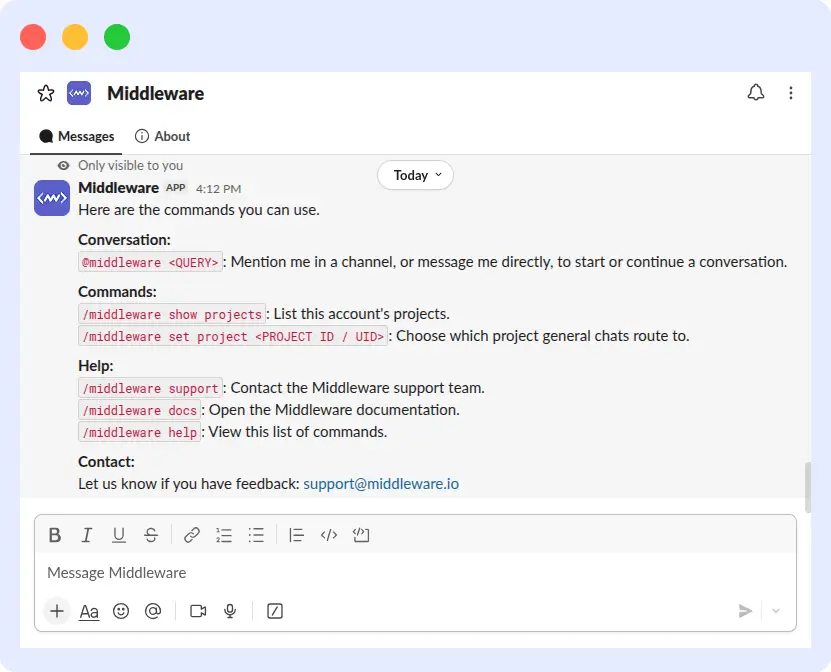This screenshot has width=831, height=672.
Task: Open the three-dot more options menu
Action: click(791, 93)
